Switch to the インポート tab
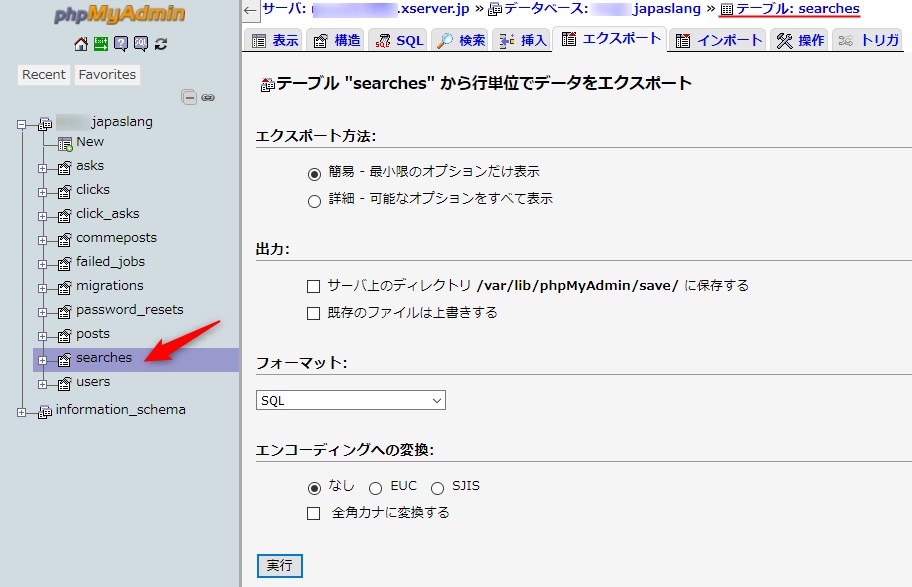This screenshot has height=587, width=912. 717,41
